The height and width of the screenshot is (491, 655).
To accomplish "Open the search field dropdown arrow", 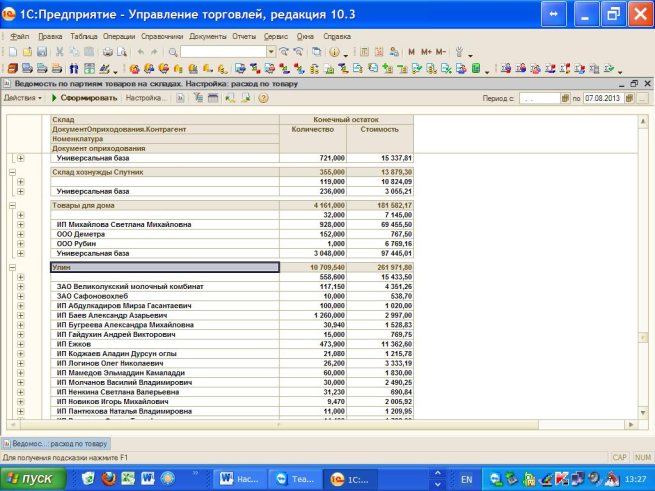I will [272, 52].
